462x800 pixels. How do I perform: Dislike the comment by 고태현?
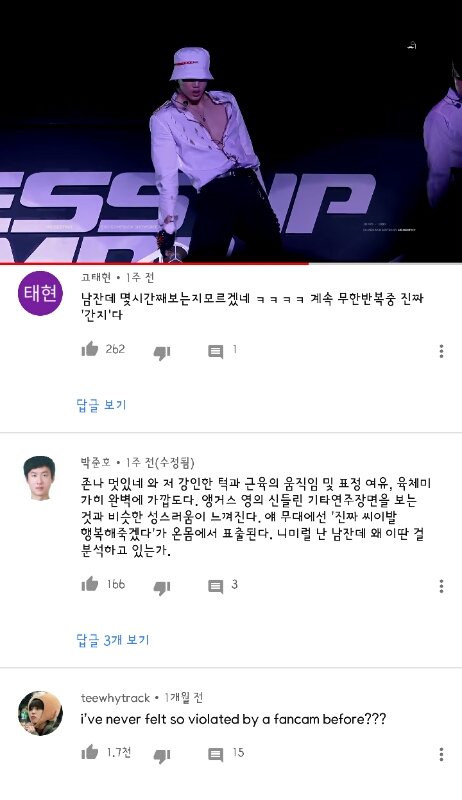coord(162,352)
